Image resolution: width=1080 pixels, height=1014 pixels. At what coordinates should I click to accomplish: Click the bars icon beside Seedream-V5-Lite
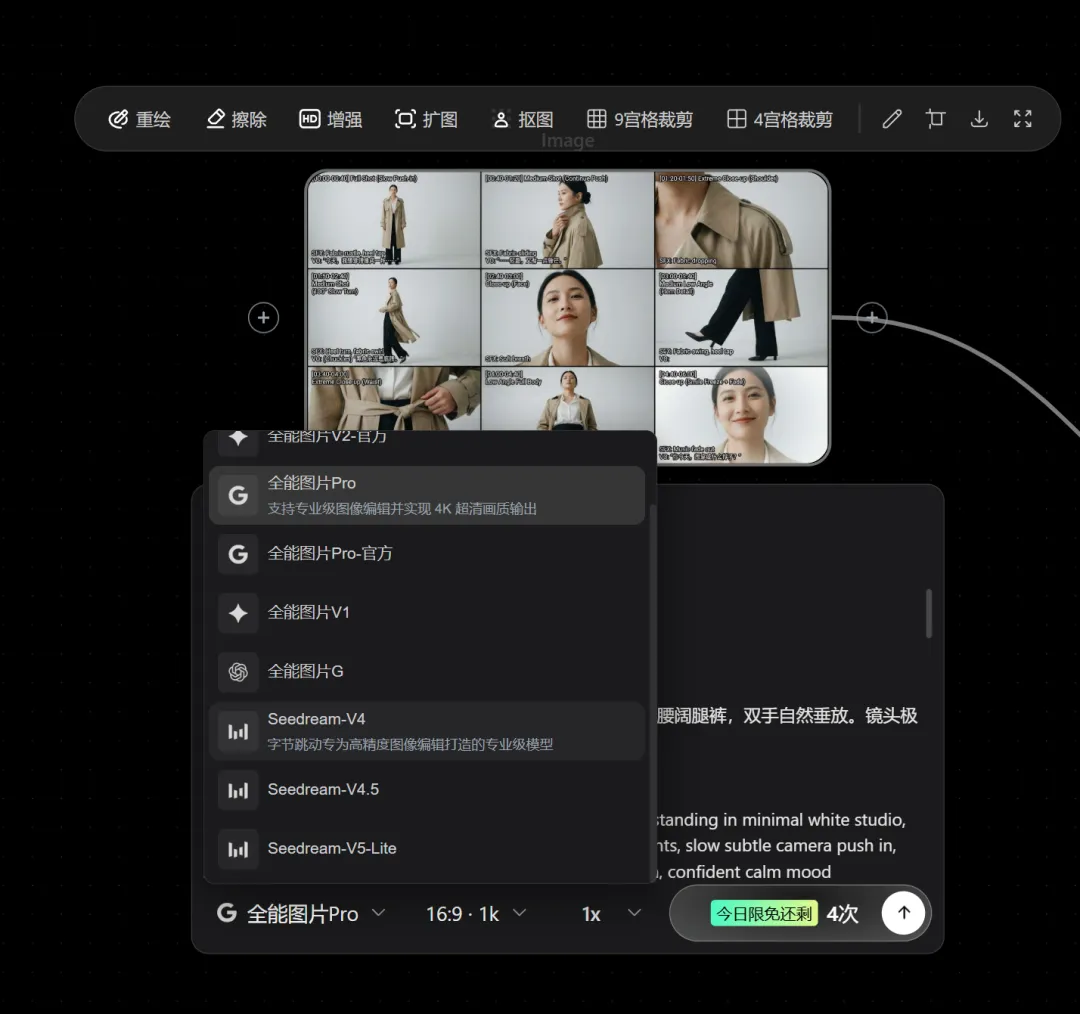click(x=238, y=849)
